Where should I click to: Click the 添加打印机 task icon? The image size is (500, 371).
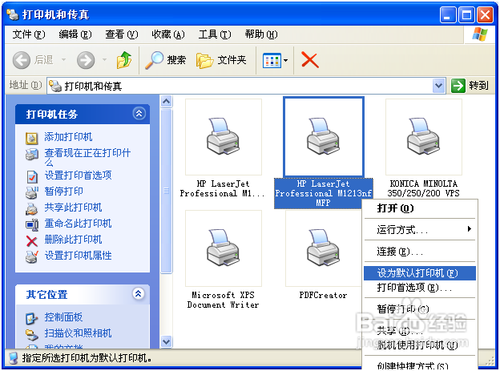click(x=32, y=138)
